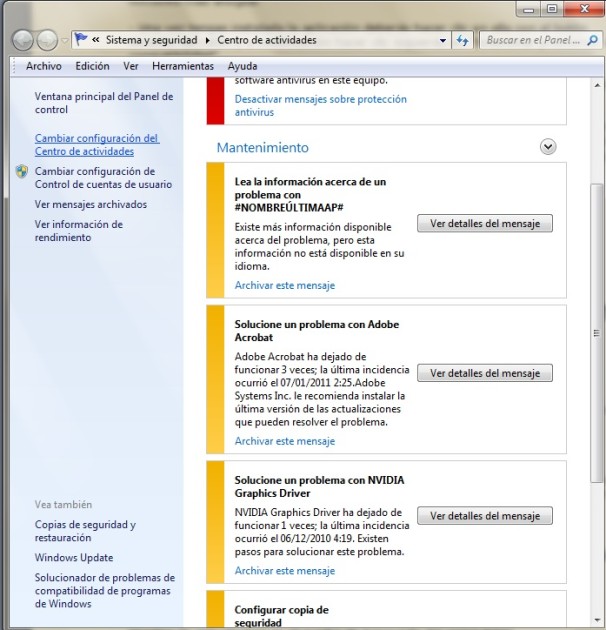View message details for Adobe Acrobat problem
This screenshot has width=606, height=630.
click(x=485, y=373)
